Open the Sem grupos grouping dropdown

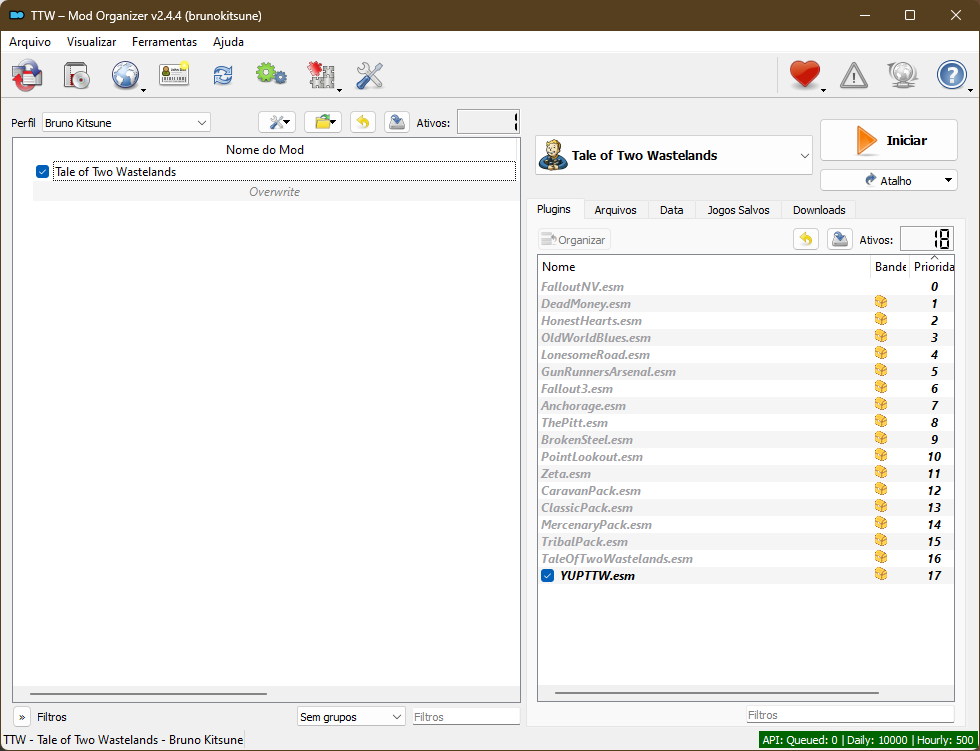click(351, 717)
